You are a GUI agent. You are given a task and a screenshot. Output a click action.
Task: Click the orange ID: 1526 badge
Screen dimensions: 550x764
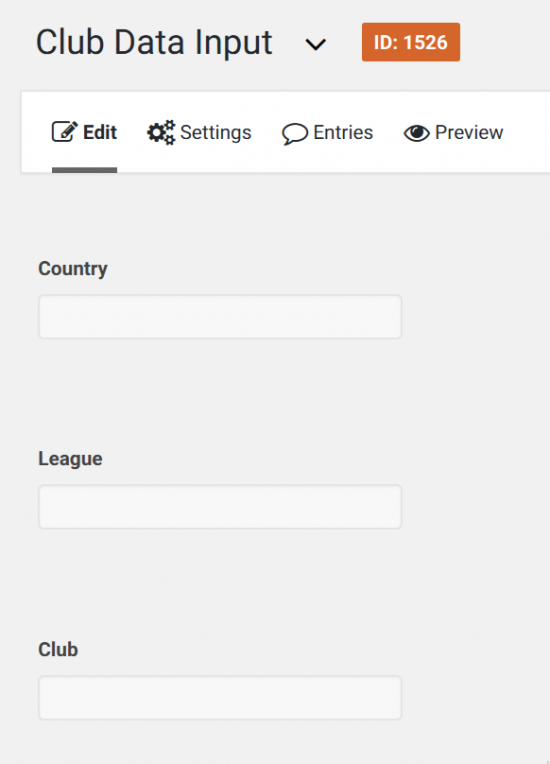click(411, 42)
